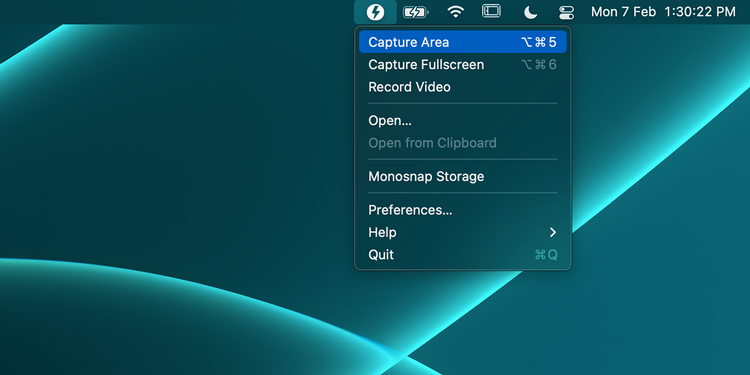
Task: Click the Mon 7 Feb date in menu bar
Action: click(623, 12)
